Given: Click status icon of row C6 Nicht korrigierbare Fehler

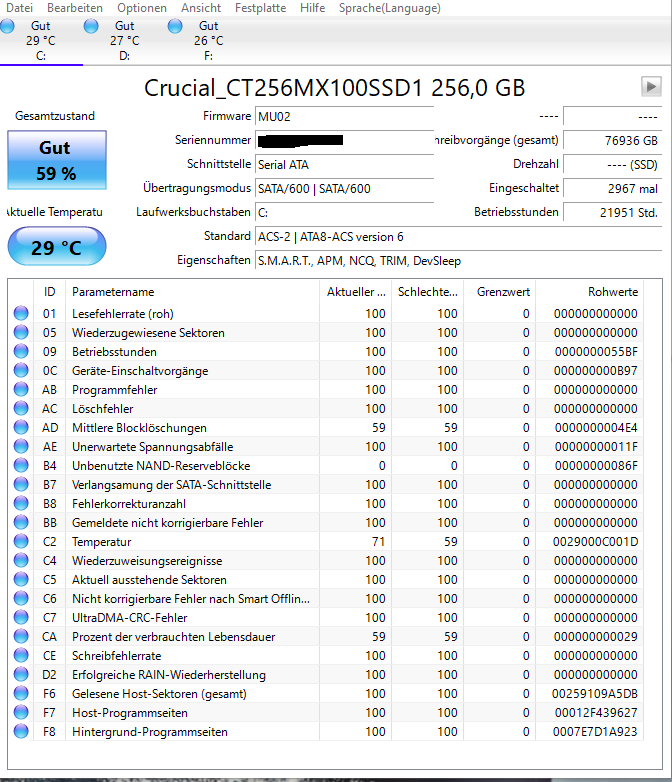Looking at the screenshot, I should [21, 598].
